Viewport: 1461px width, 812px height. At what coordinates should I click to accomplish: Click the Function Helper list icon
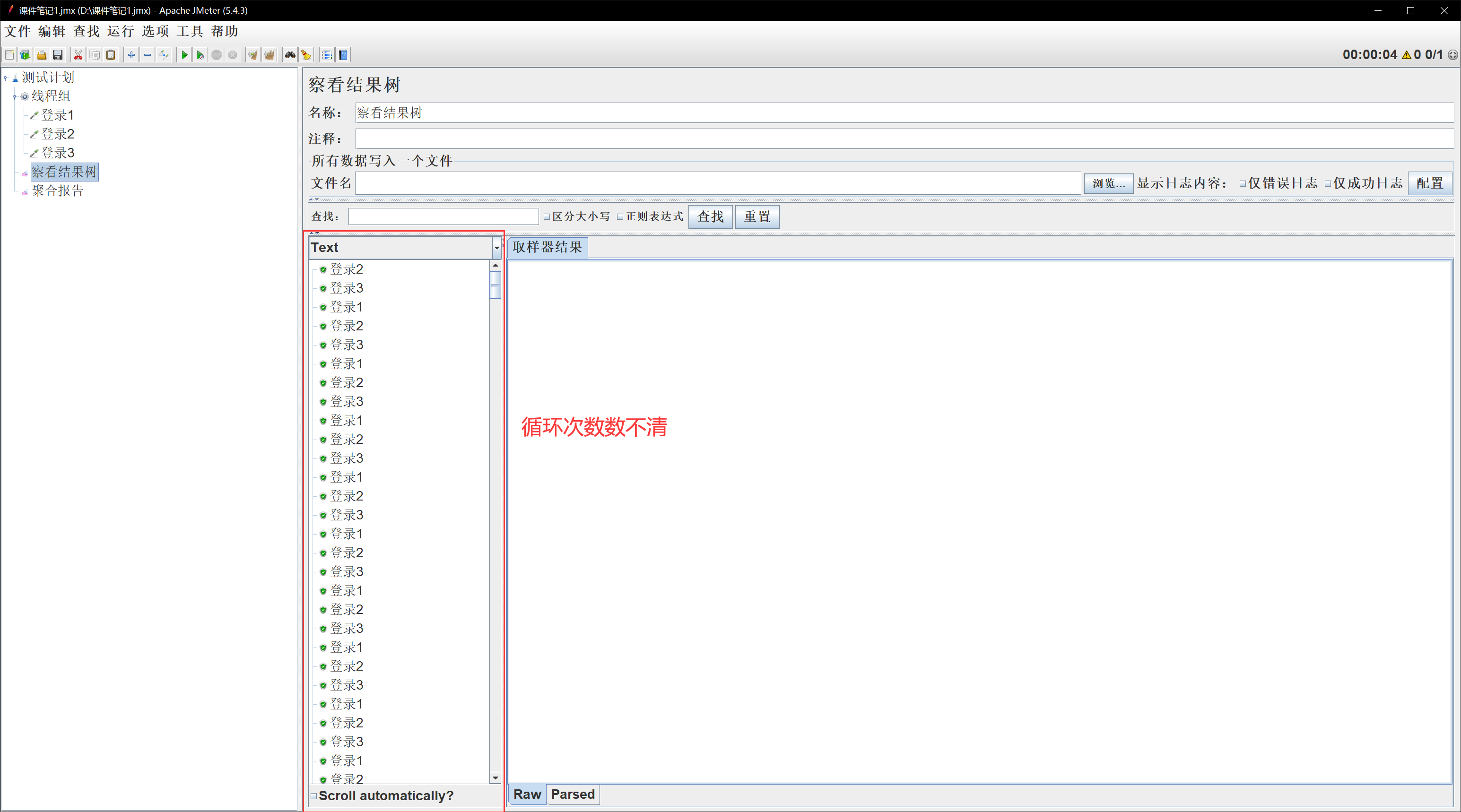[x=326, y=55]
